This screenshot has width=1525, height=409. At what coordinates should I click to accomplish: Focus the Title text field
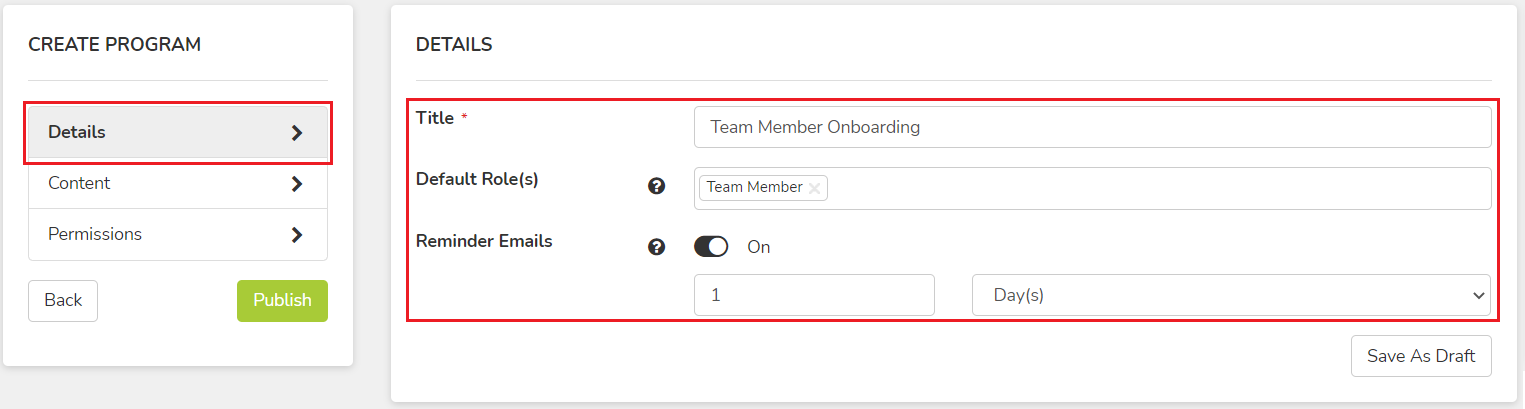click(1092, 127)
